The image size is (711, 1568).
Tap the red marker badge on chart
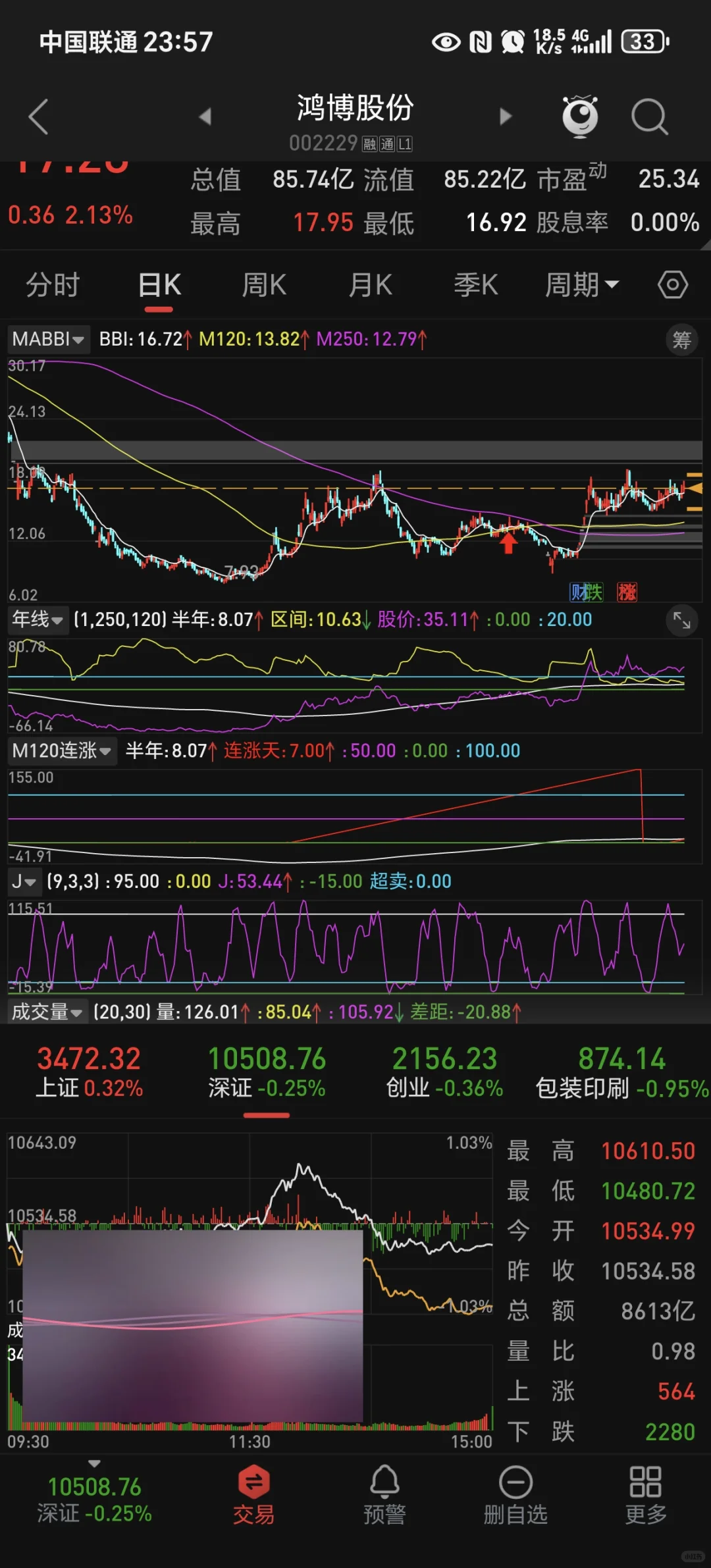coord(627,592)
